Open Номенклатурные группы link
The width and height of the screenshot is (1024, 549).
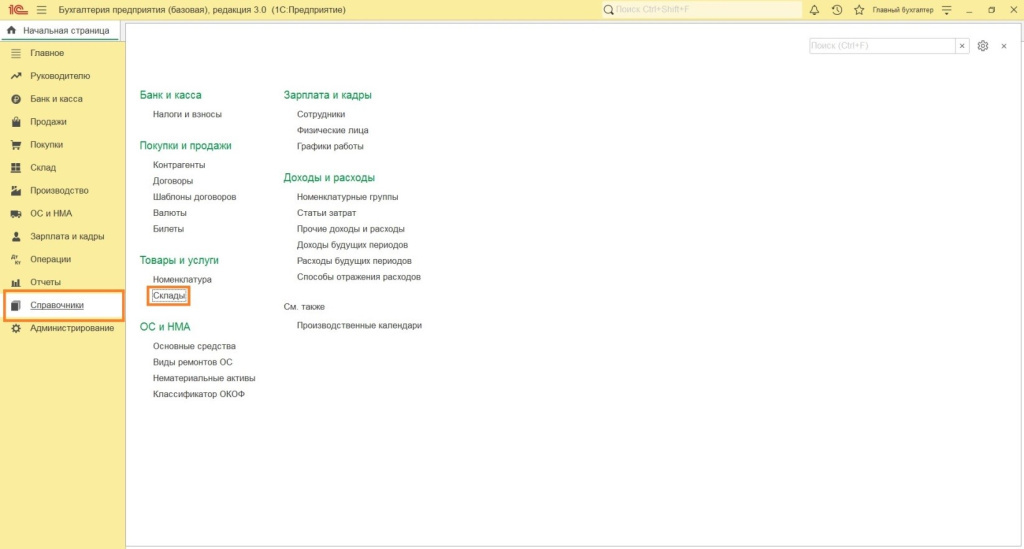coord(347,196)
